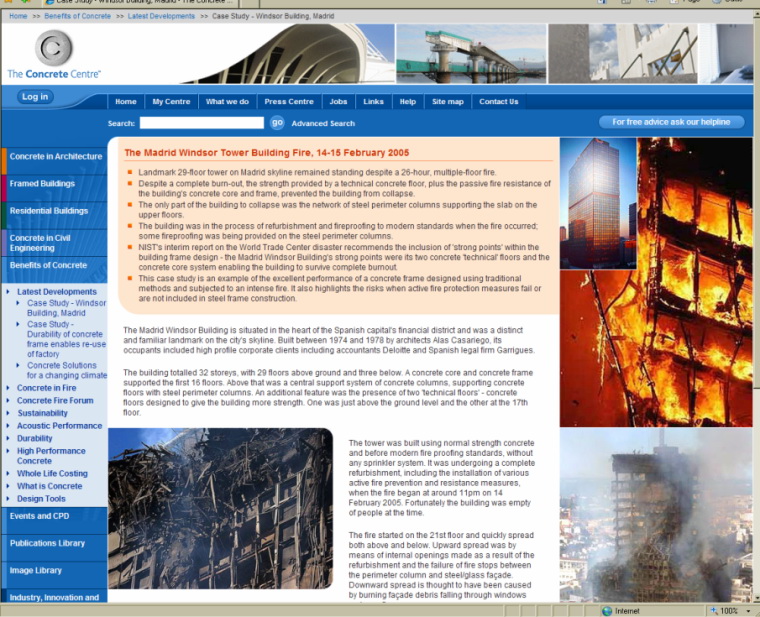Viewport: 760px width, 617px height.
Task: Click arrow beside Whole Life Costing
Action: click(8, 474)
